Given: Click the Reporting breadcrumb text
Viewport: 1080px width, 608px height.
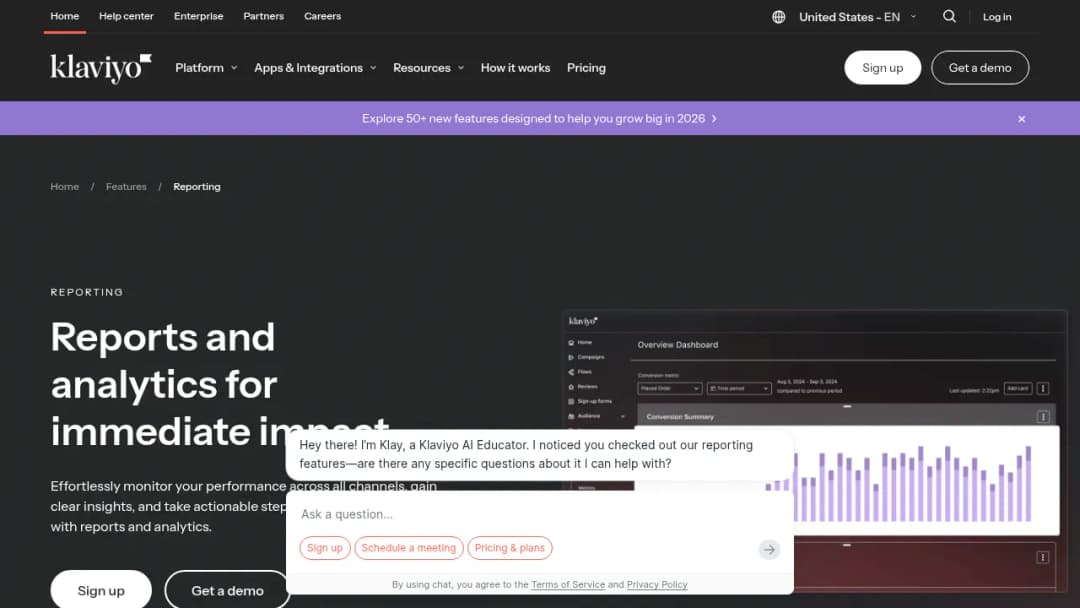Looking at the screenshot, I should pos(197,187).
